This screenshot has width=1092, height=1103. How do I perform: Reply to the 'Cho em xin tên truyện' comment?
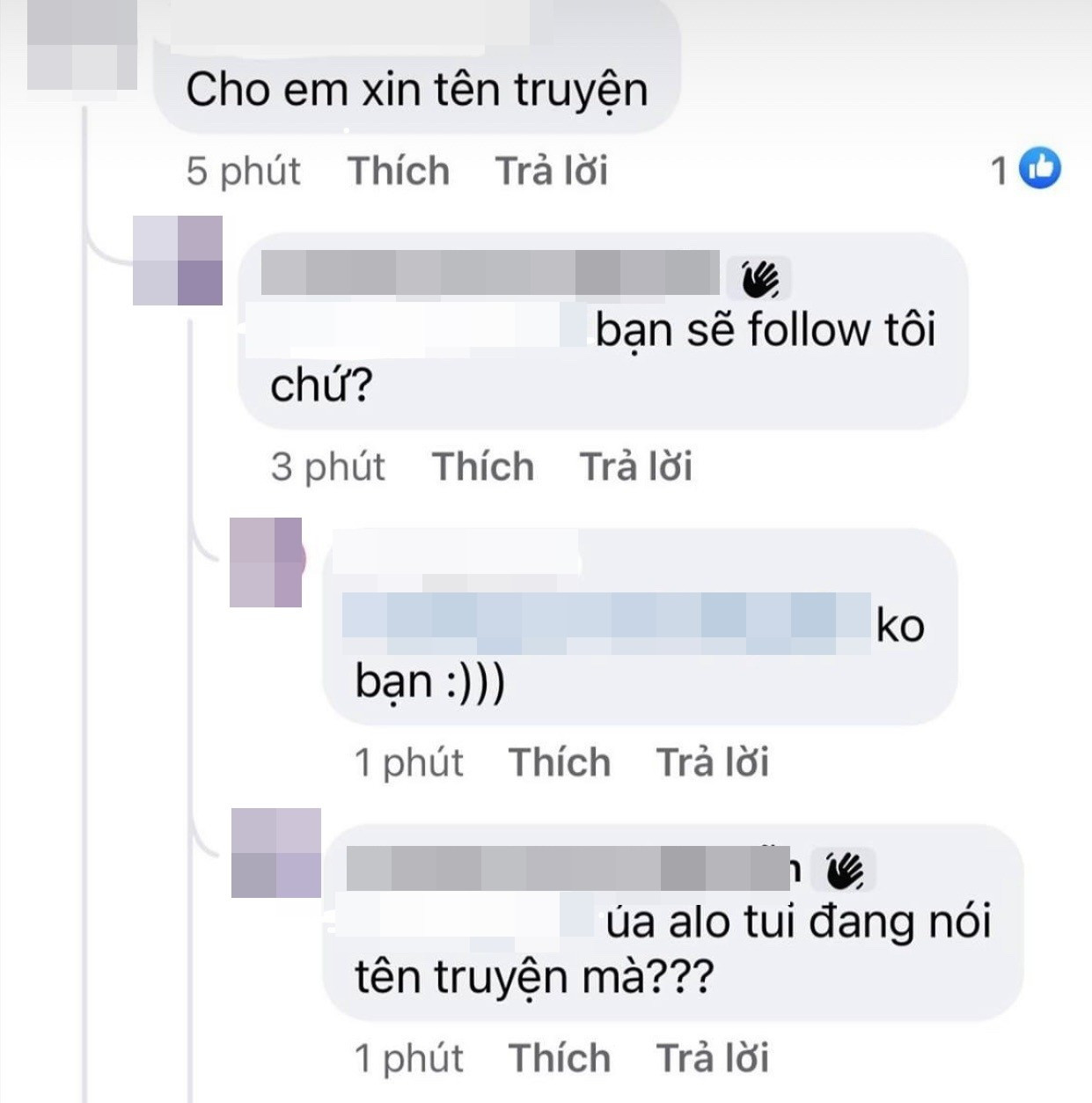point(552,171)
